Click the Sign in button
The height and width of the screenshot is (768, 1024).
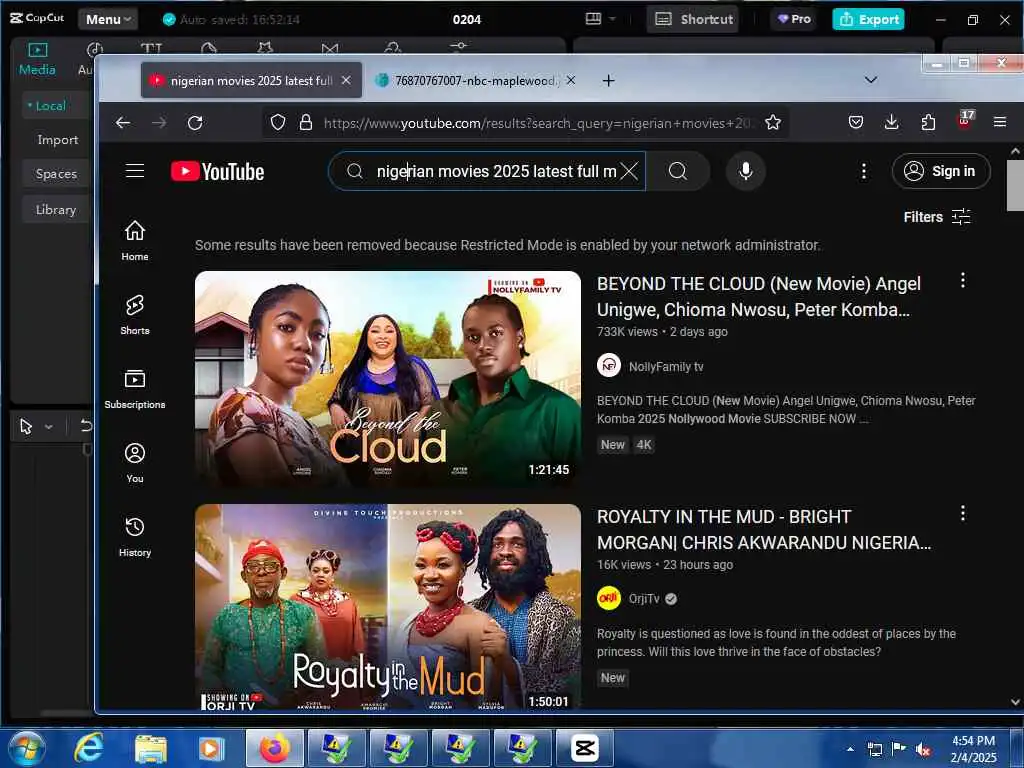coord(940,171)
